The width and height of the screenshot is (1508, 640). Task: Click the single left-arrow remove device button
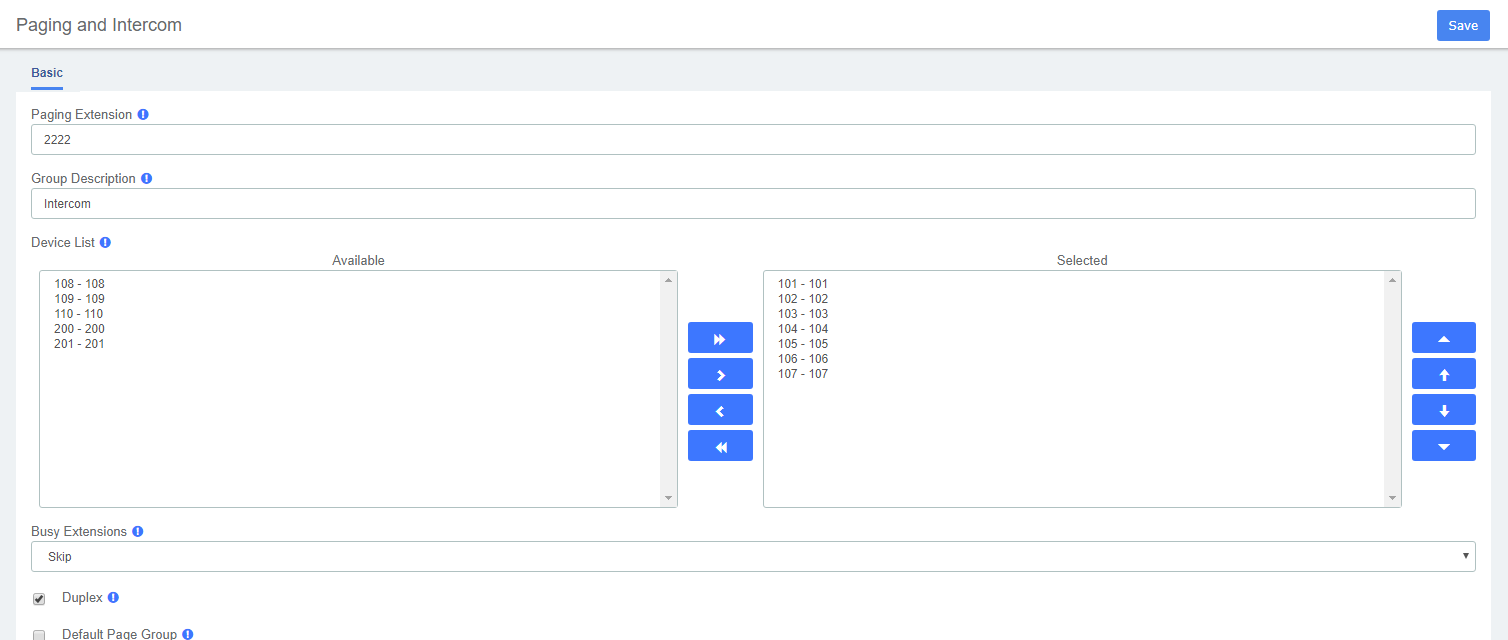(x=720, y=410)
